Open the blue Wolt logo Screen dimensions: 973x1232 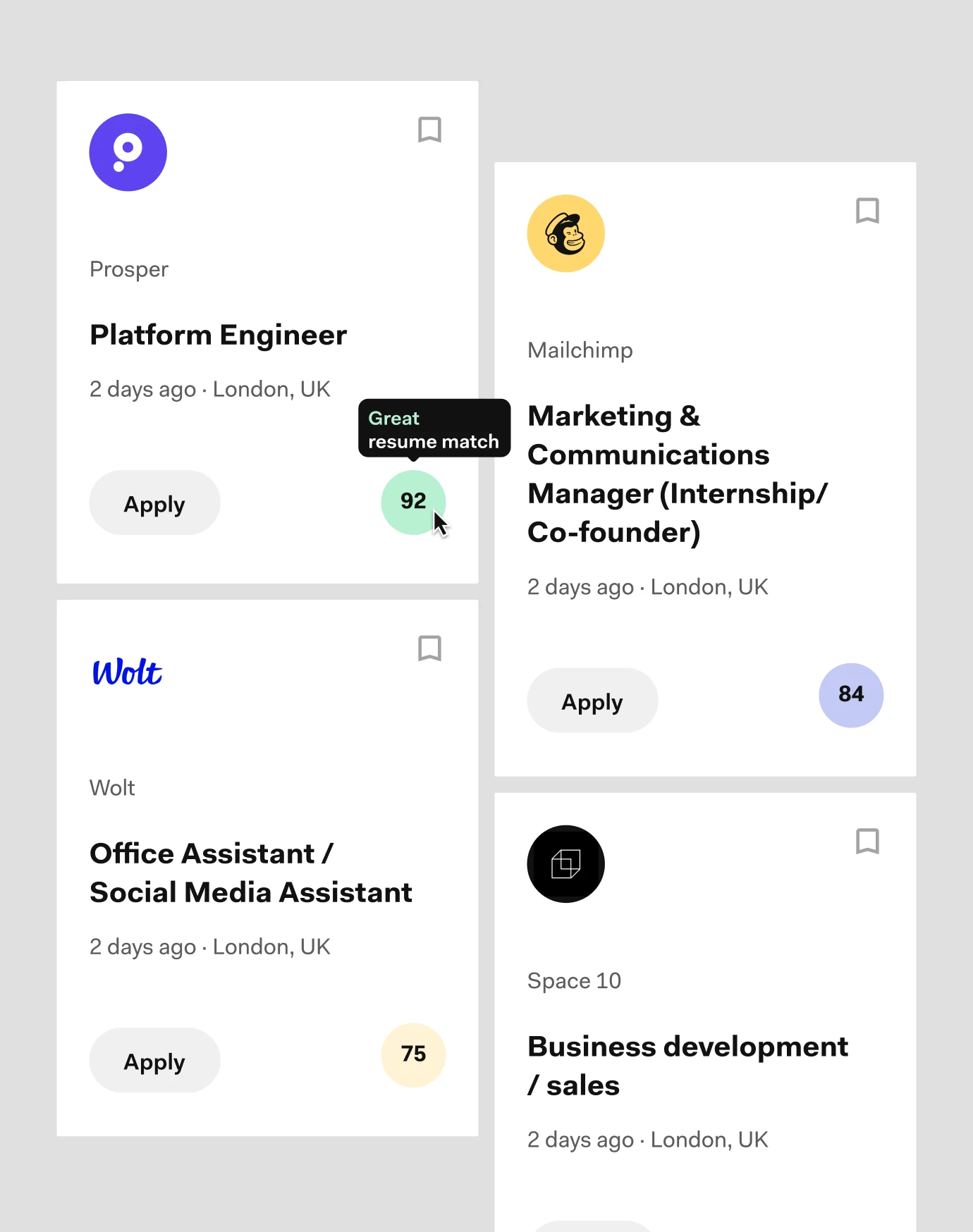point(128,672)
